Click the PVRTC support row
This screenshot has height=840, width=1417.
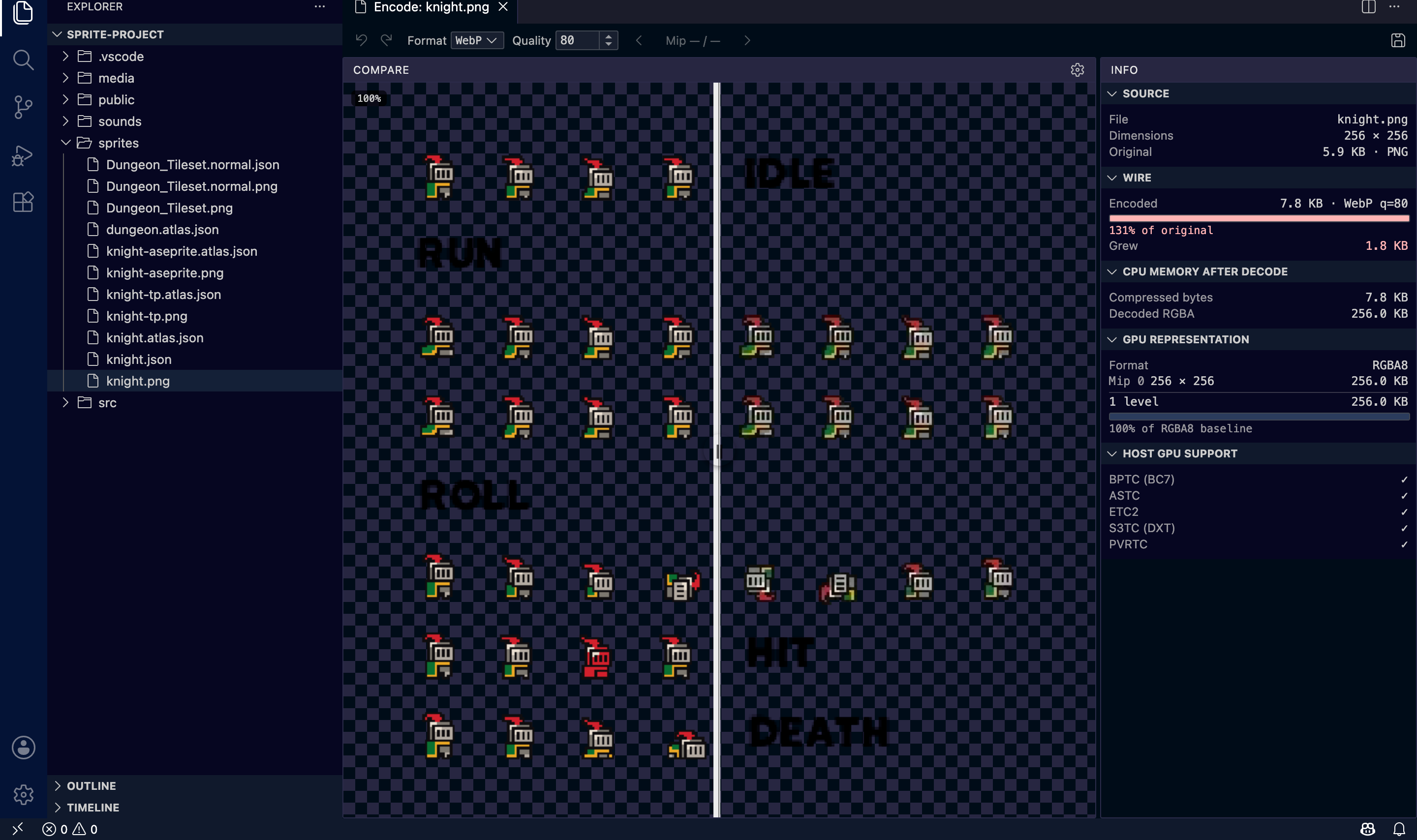click(x=1258, y=544)
